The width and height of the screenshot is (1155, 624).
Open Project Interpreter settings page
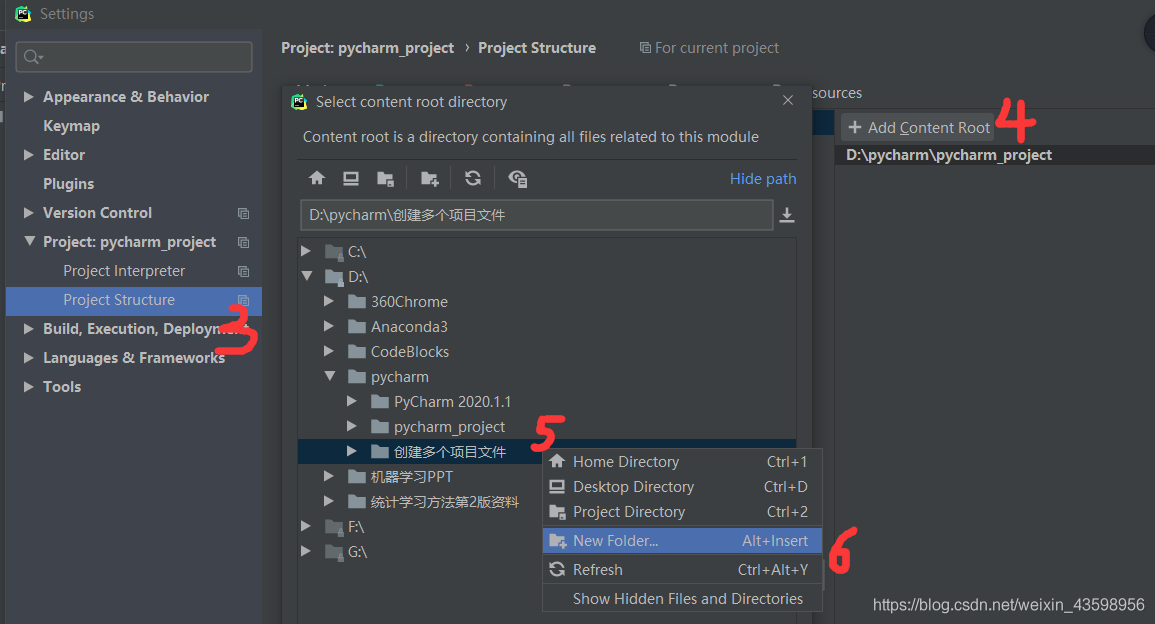coord(124,271)
